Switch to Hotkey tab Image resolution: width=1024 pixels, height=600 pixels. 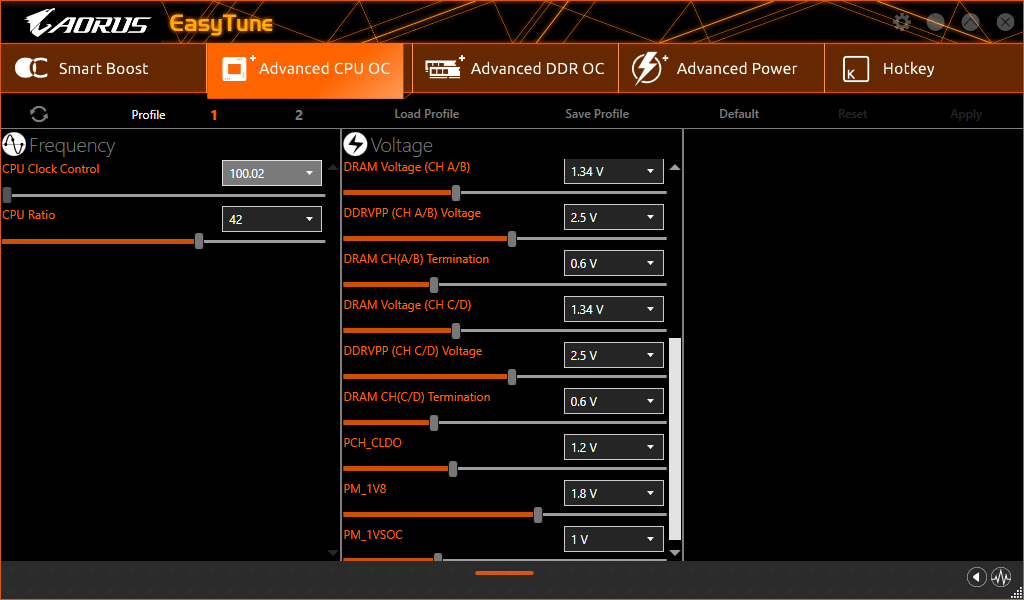(x=924, y=68)
